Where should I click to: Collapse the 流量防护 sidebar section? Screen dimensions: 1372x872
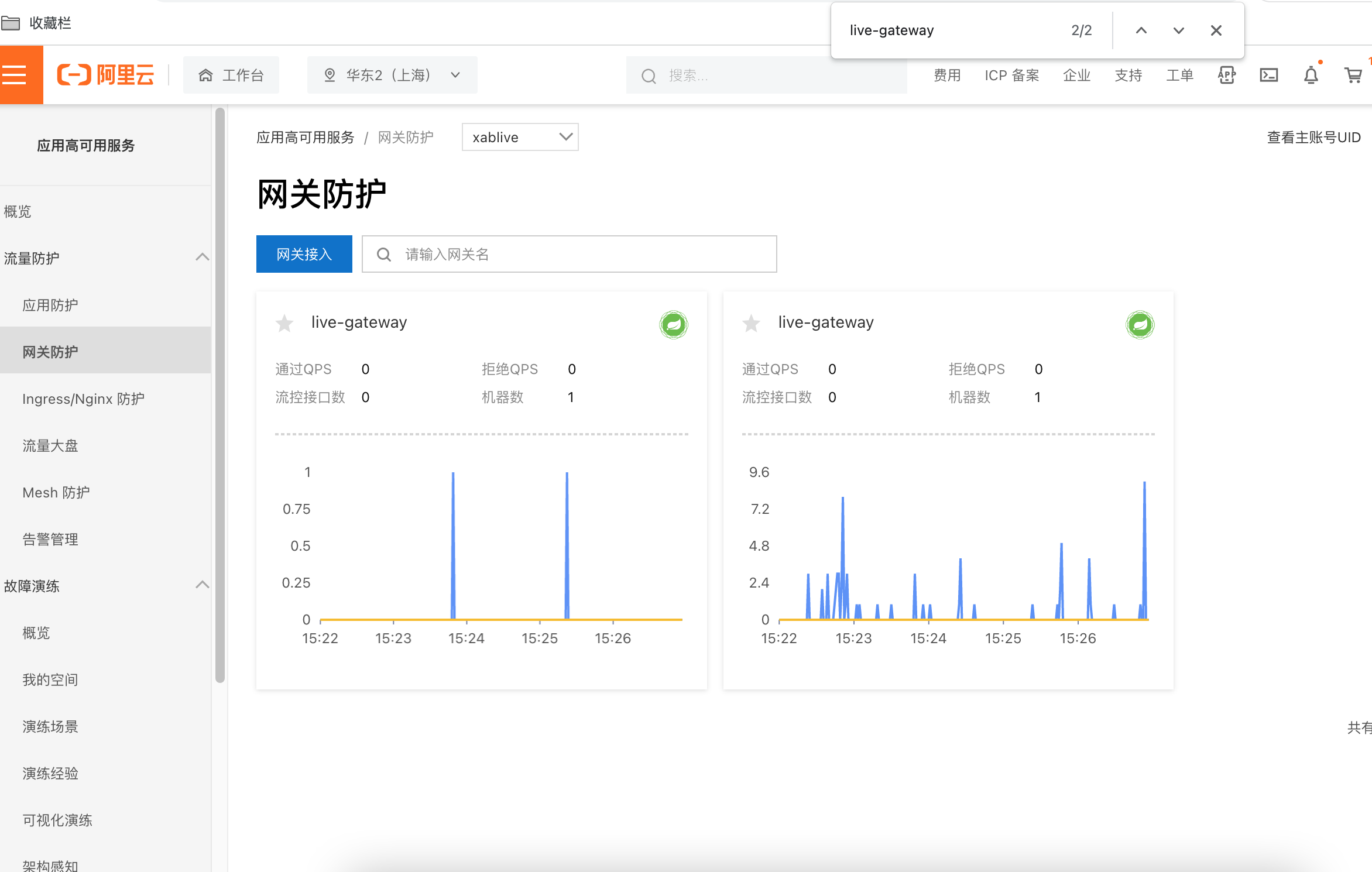click(x=202, y=257)
